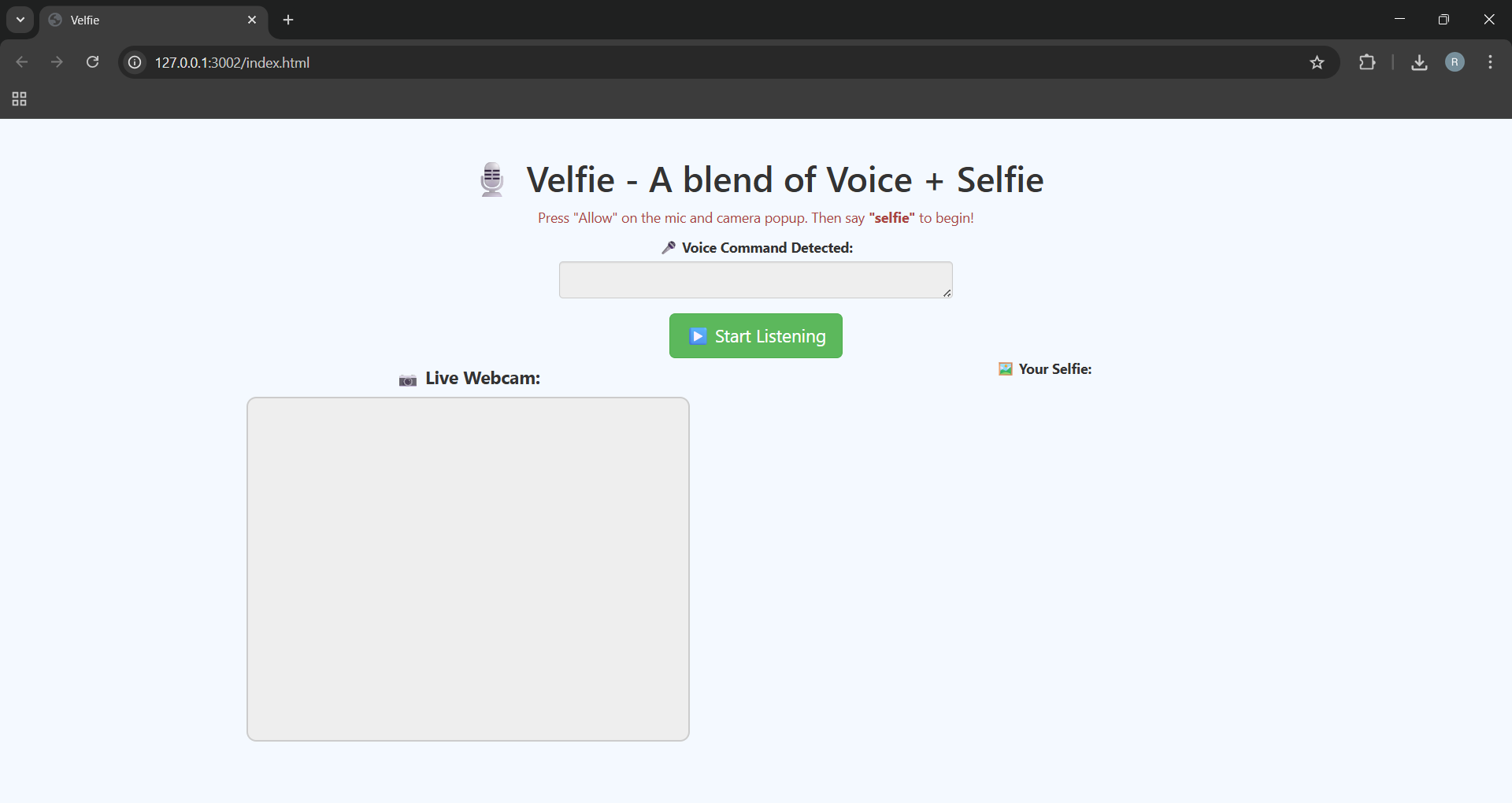The width and height of the screenshot is (1512, 803).
Task: Open the three-dot Chrome menu
Action: click(1490, 62)
